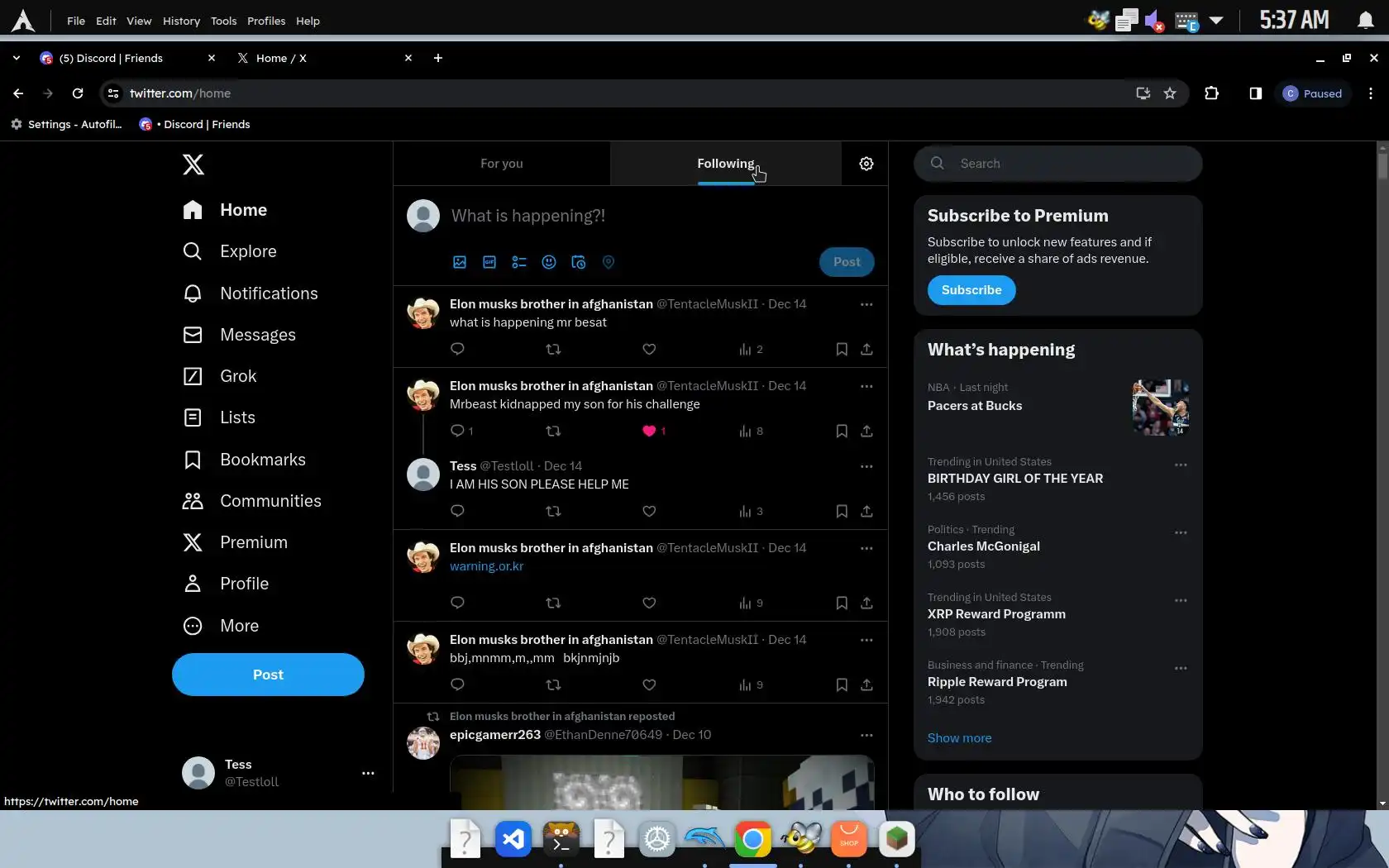Click the Subscribe button for Premium
Image resolution: width=1389 pixels, height=868 pixels.
coord(971,290)
